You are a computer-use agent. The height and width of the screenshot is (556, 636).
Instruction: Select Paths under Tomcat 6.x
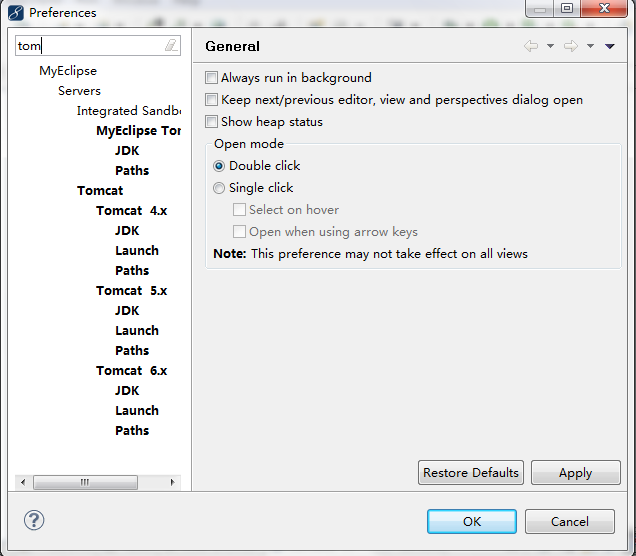click(x=132, y=430)
